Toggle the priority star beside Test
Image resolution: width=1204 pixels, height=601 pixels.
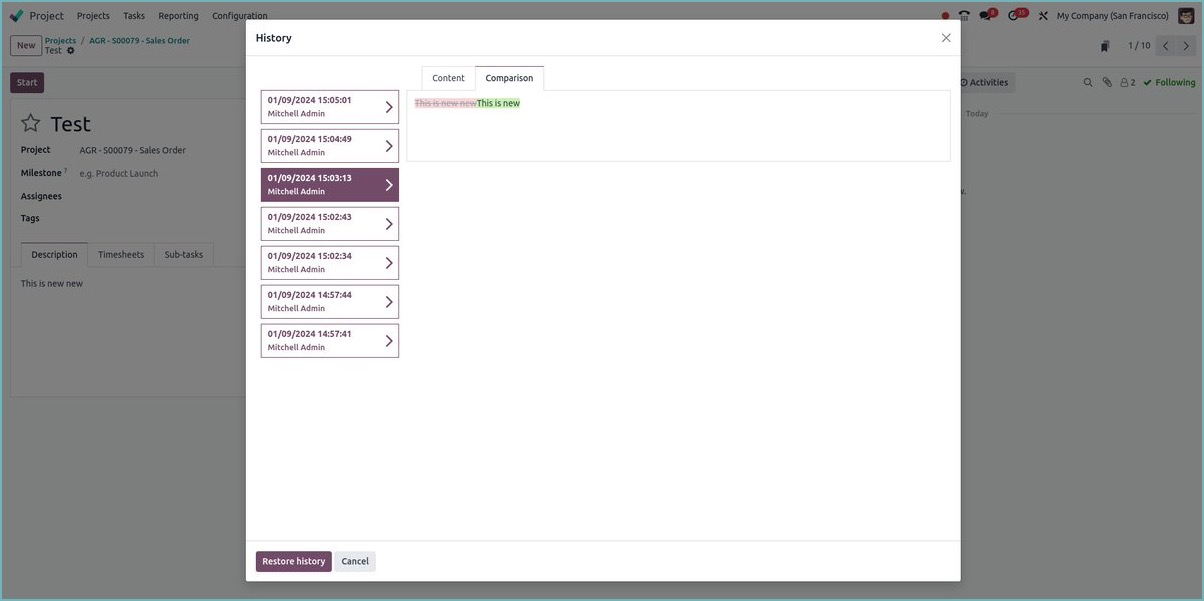(31, 123)
